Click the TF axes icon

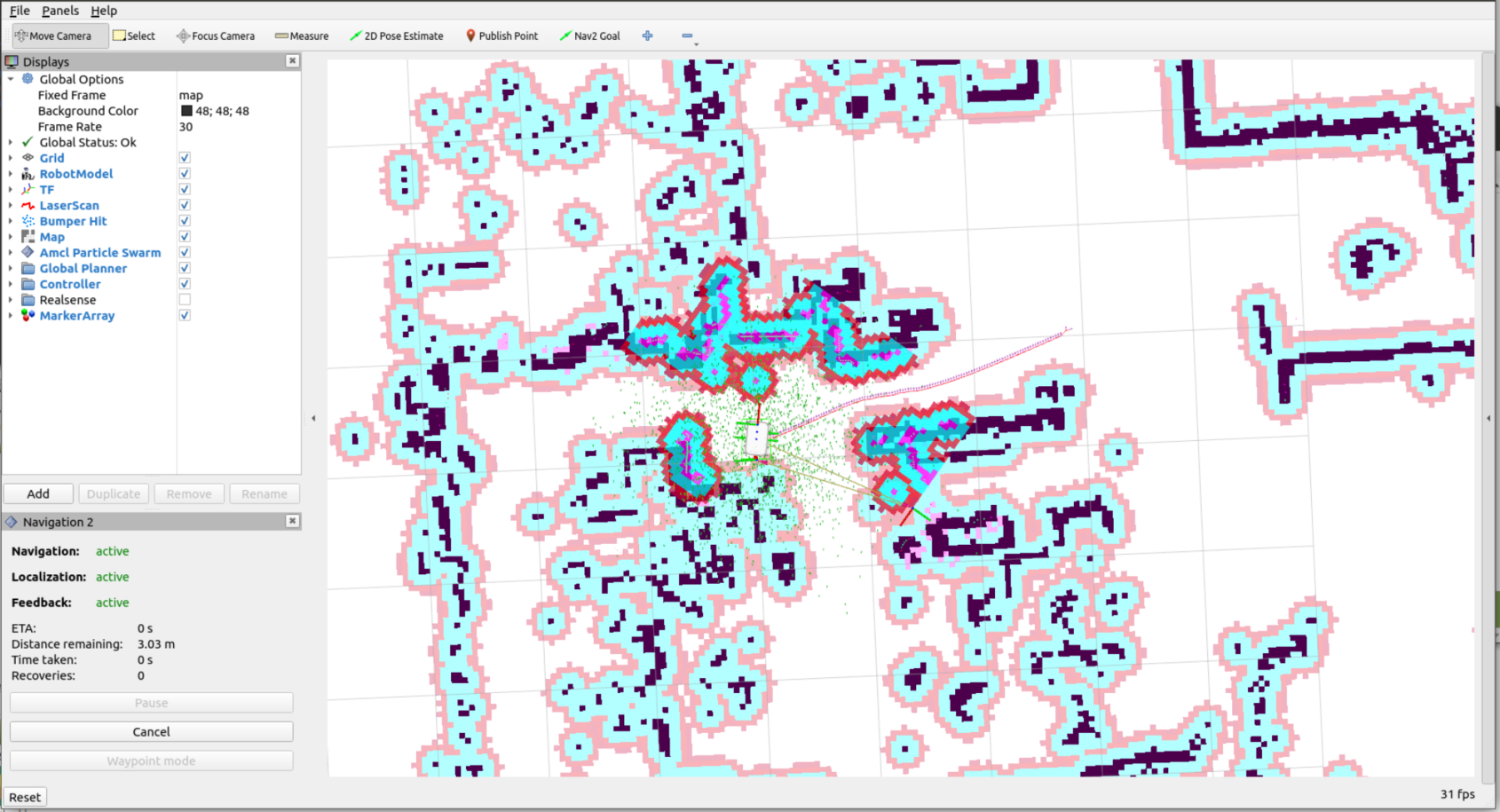pyautogui.click(x=28, y=190)
